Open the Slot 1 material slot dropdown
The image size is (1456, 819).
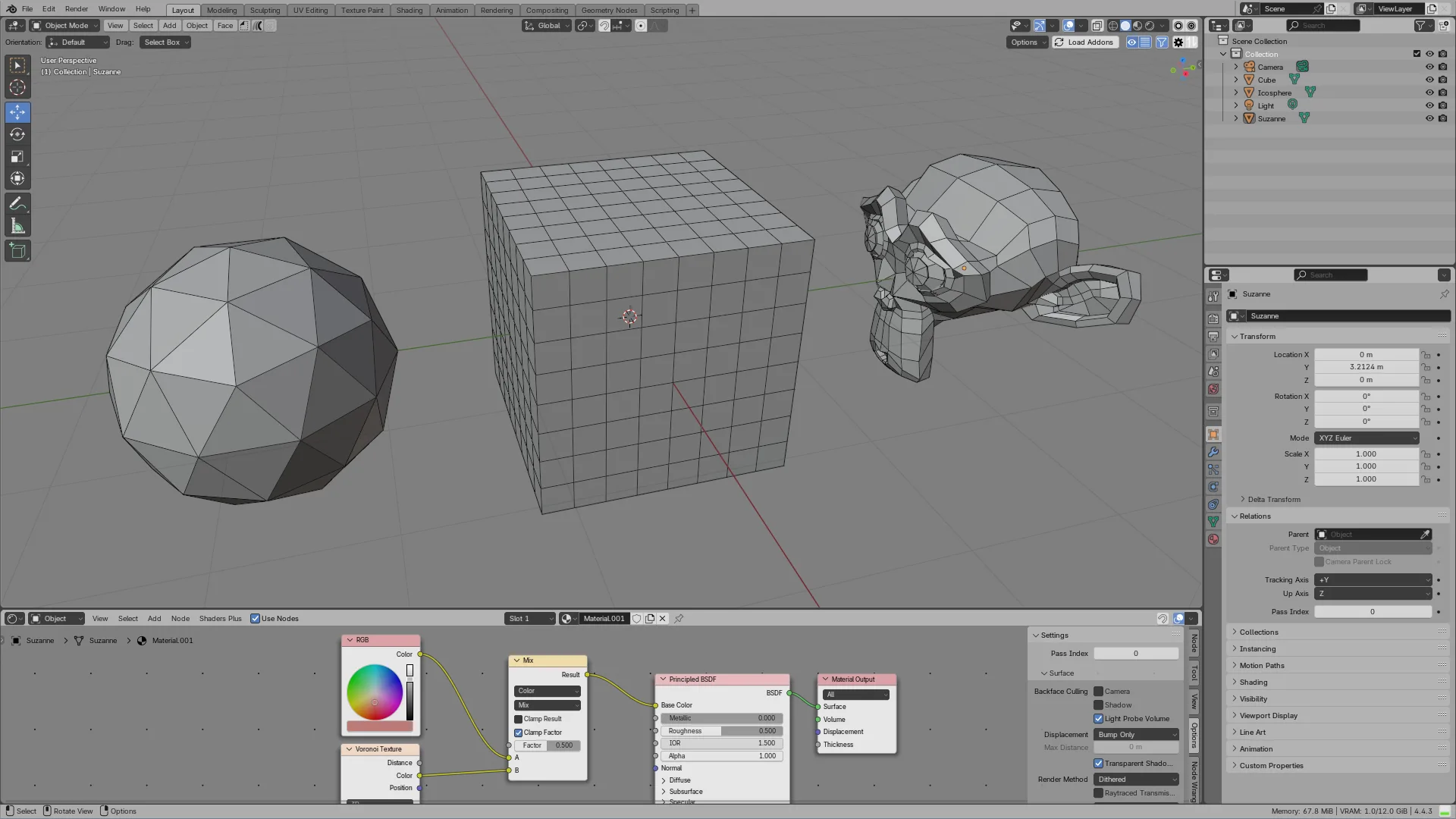coord(530,619)
